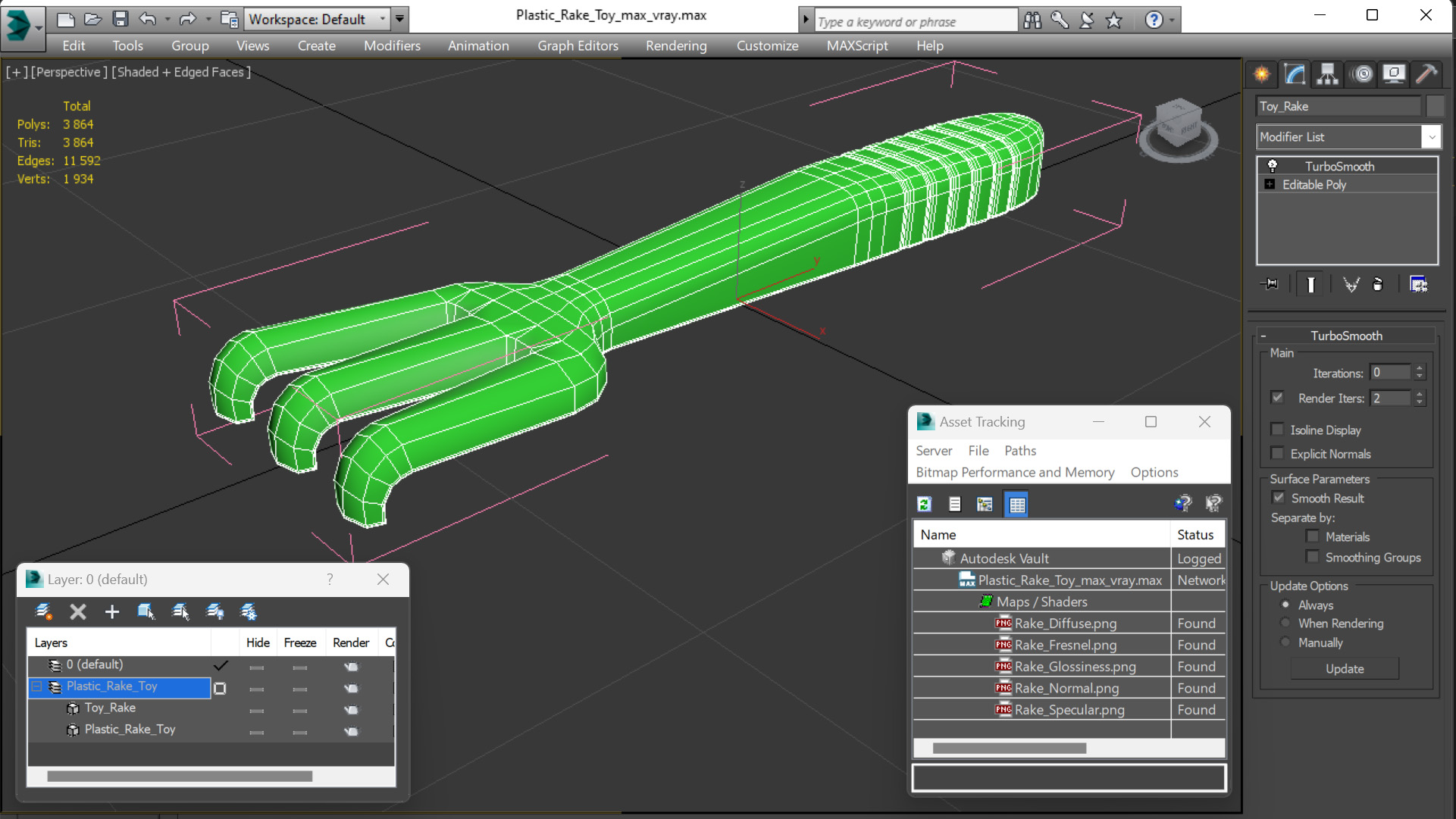This screenshot has width=1456, height=819.
Task: Open the Hierarchy command panel tab
Action: click(x=1327, y=73)
